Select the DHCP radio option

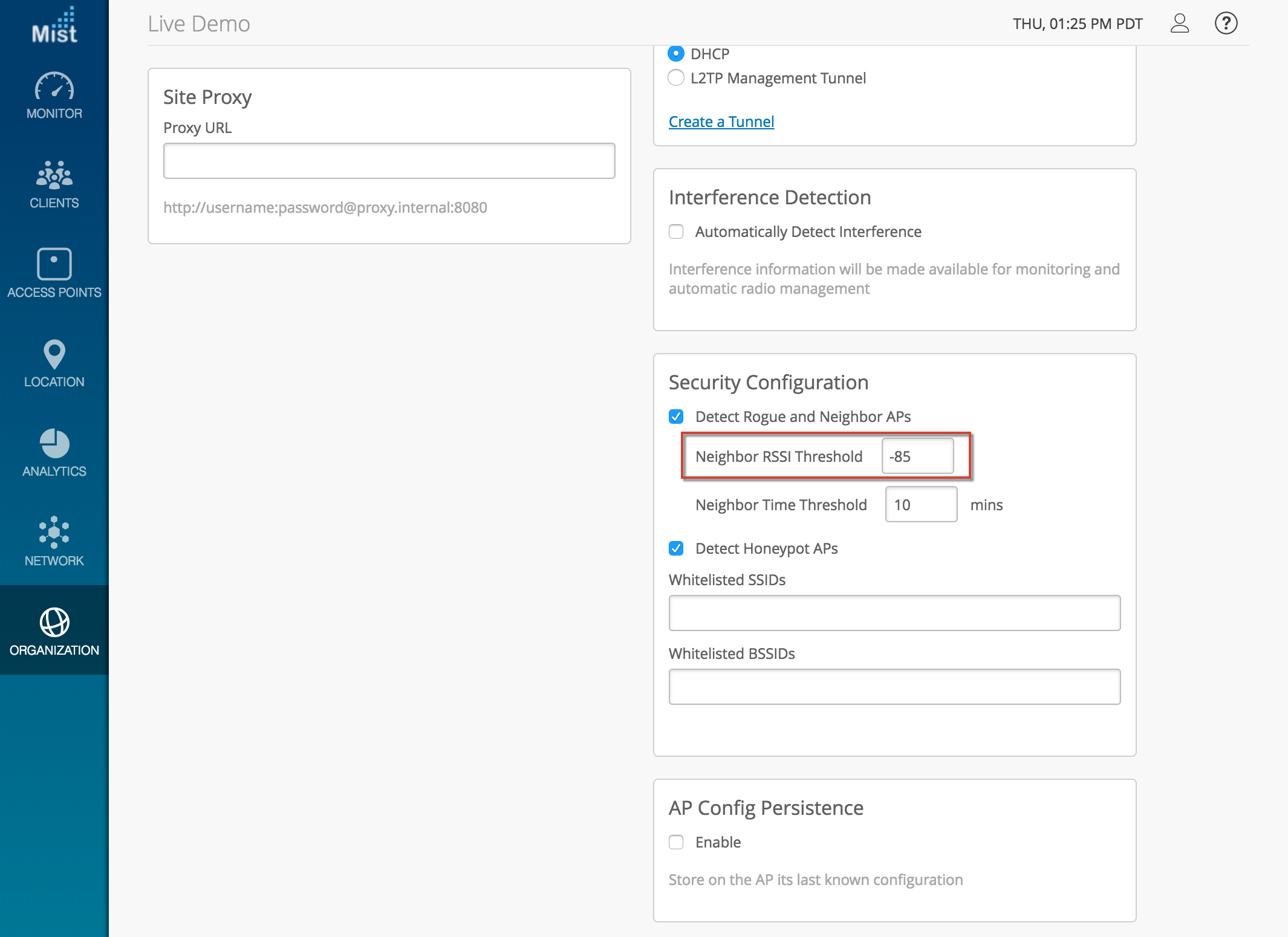[x=676, y=54]
